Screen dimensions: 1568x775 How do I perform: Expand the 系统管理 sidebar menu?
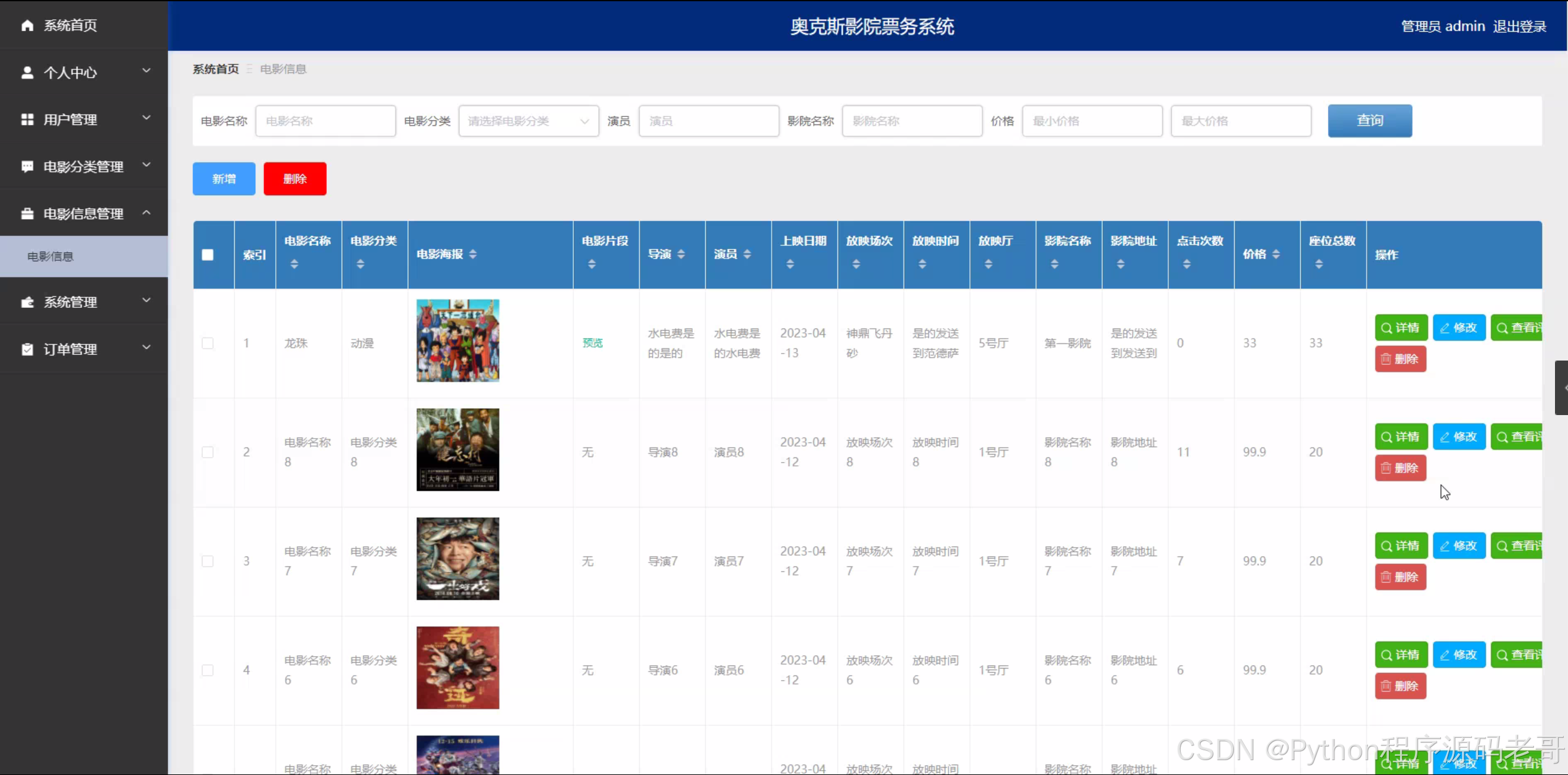[x=84, y=302]
